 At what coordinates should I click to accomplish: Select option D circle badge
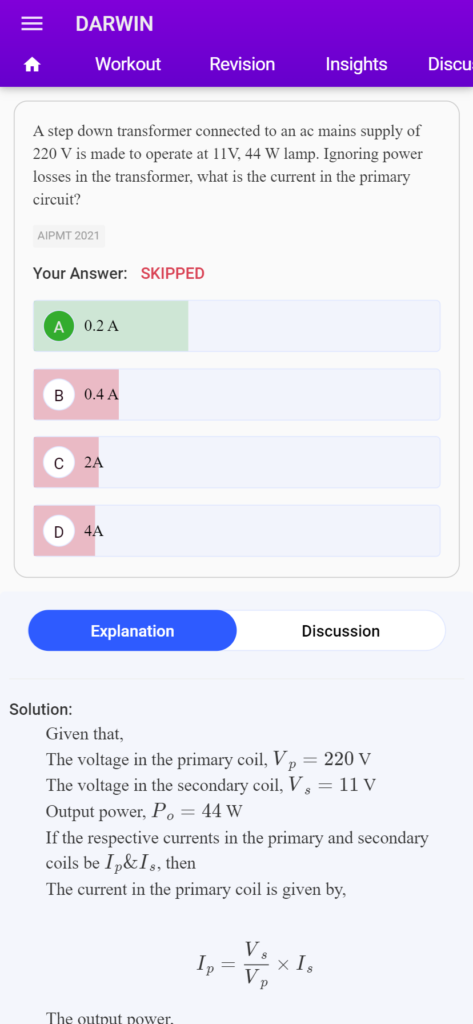[x=59, y=532]
